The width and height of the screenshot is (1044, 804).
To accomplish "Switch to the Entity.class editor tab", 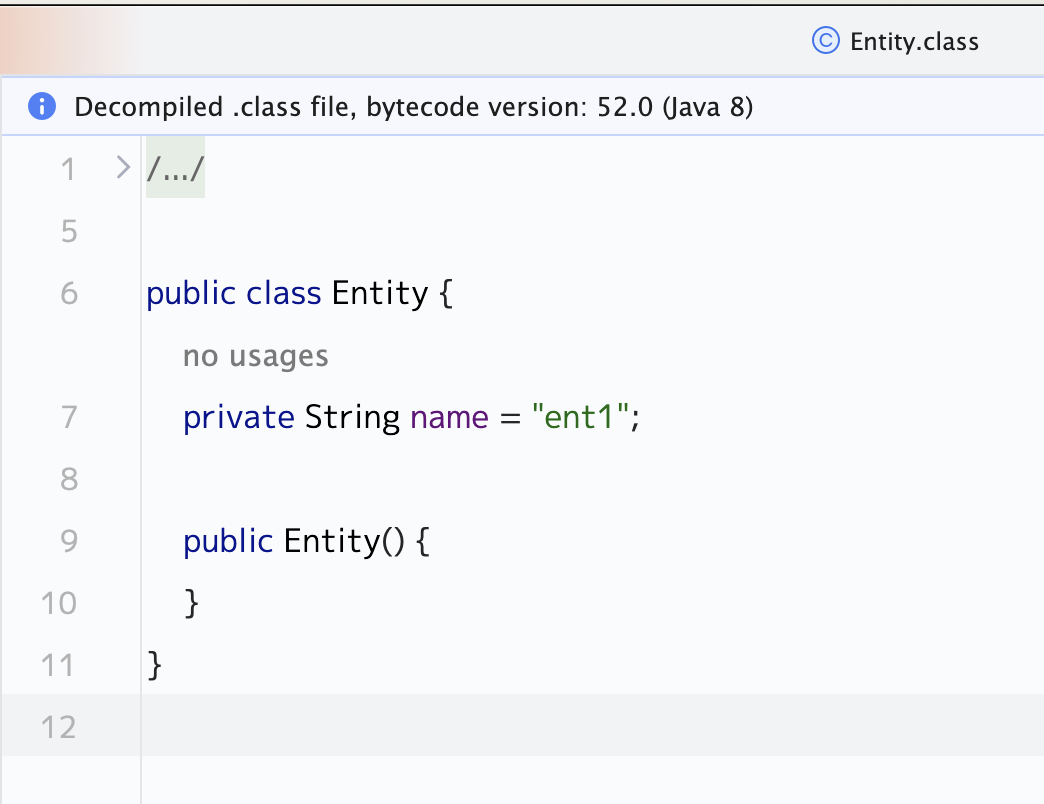I will click(913, 42).
